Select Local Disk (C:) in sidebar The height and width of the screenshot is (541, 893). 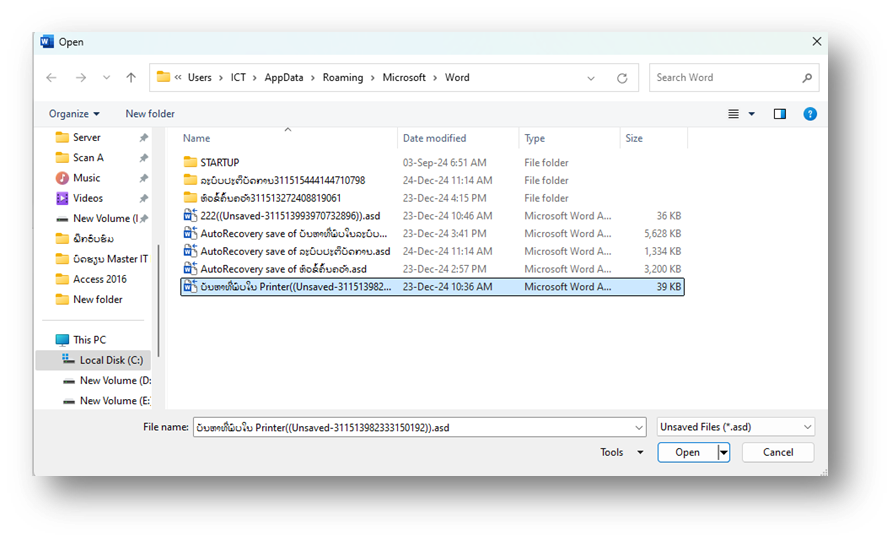tap(111, 360)
